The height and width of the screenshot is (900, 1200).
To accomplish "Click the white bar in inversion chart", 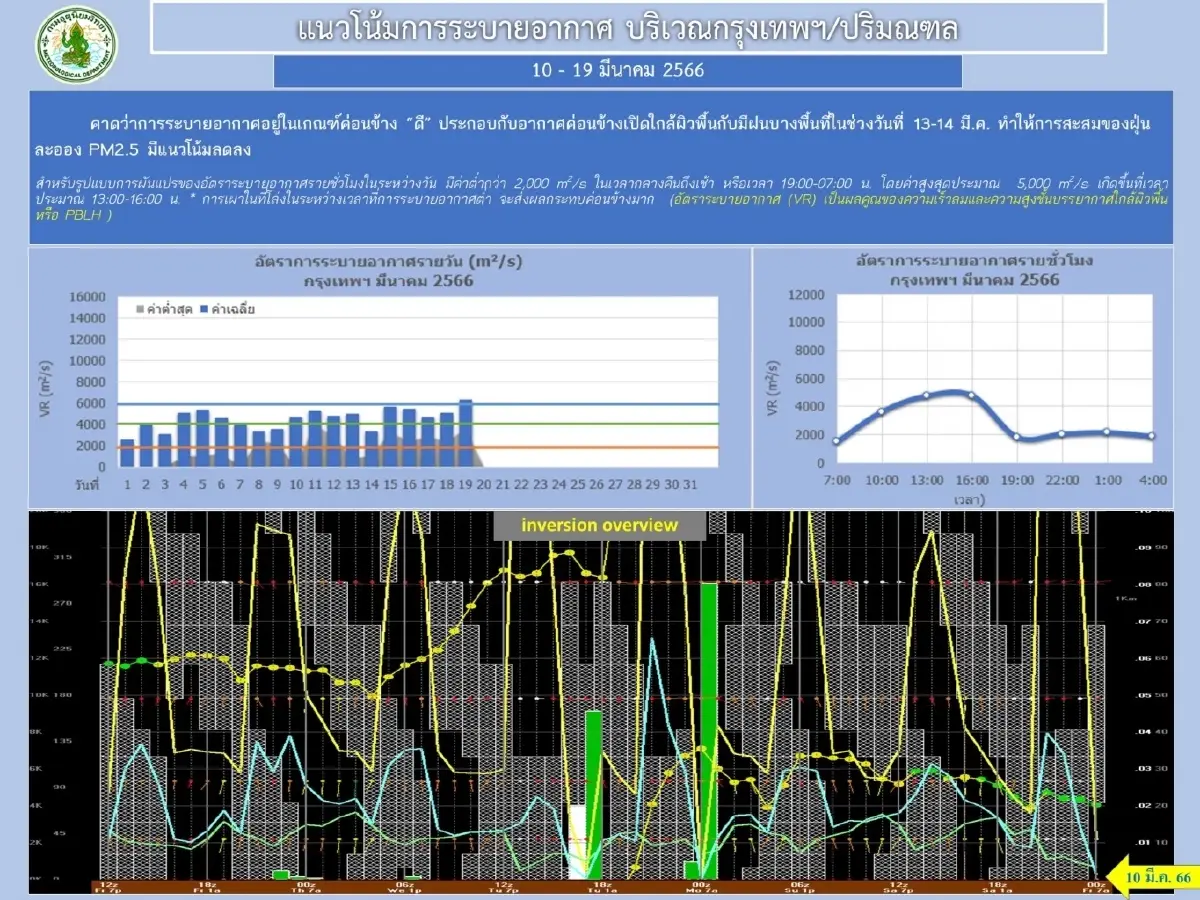I will [x=577, y=842].
